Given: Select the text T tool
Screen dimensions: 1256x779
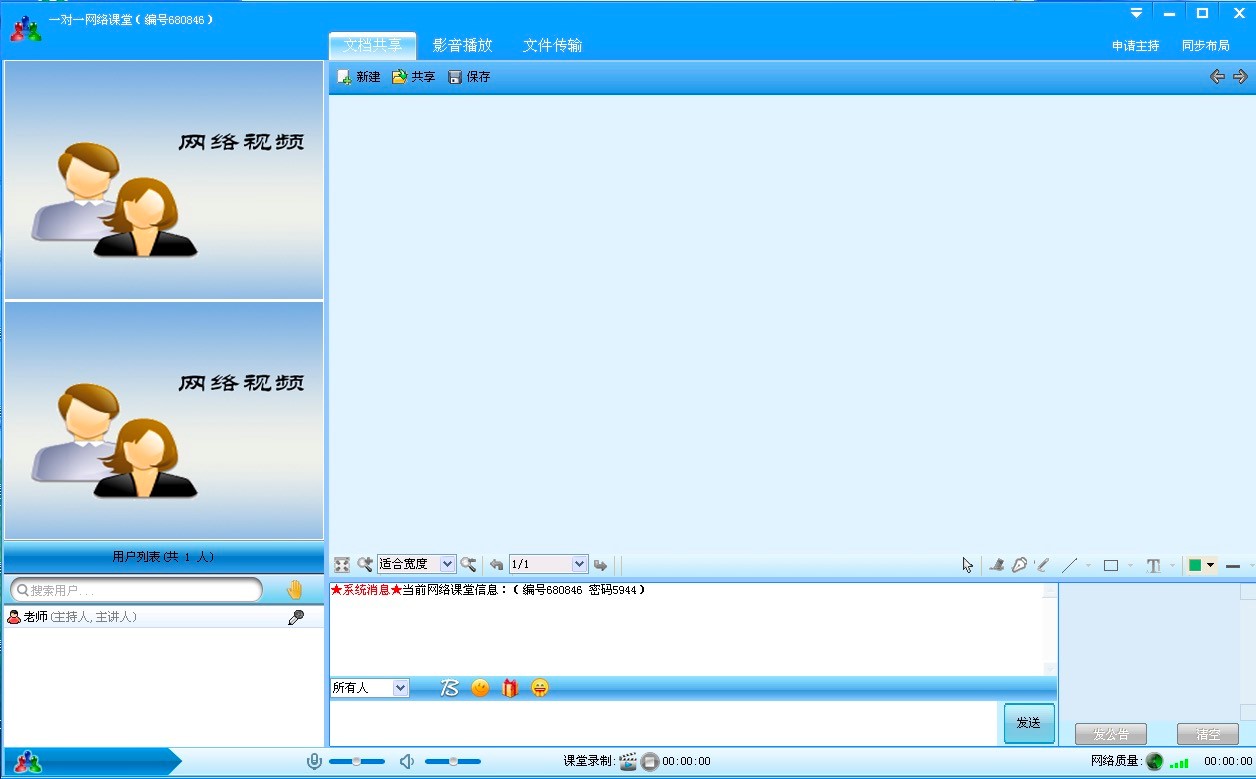Looking at the screenshot, I should [x=1153, y=565].
